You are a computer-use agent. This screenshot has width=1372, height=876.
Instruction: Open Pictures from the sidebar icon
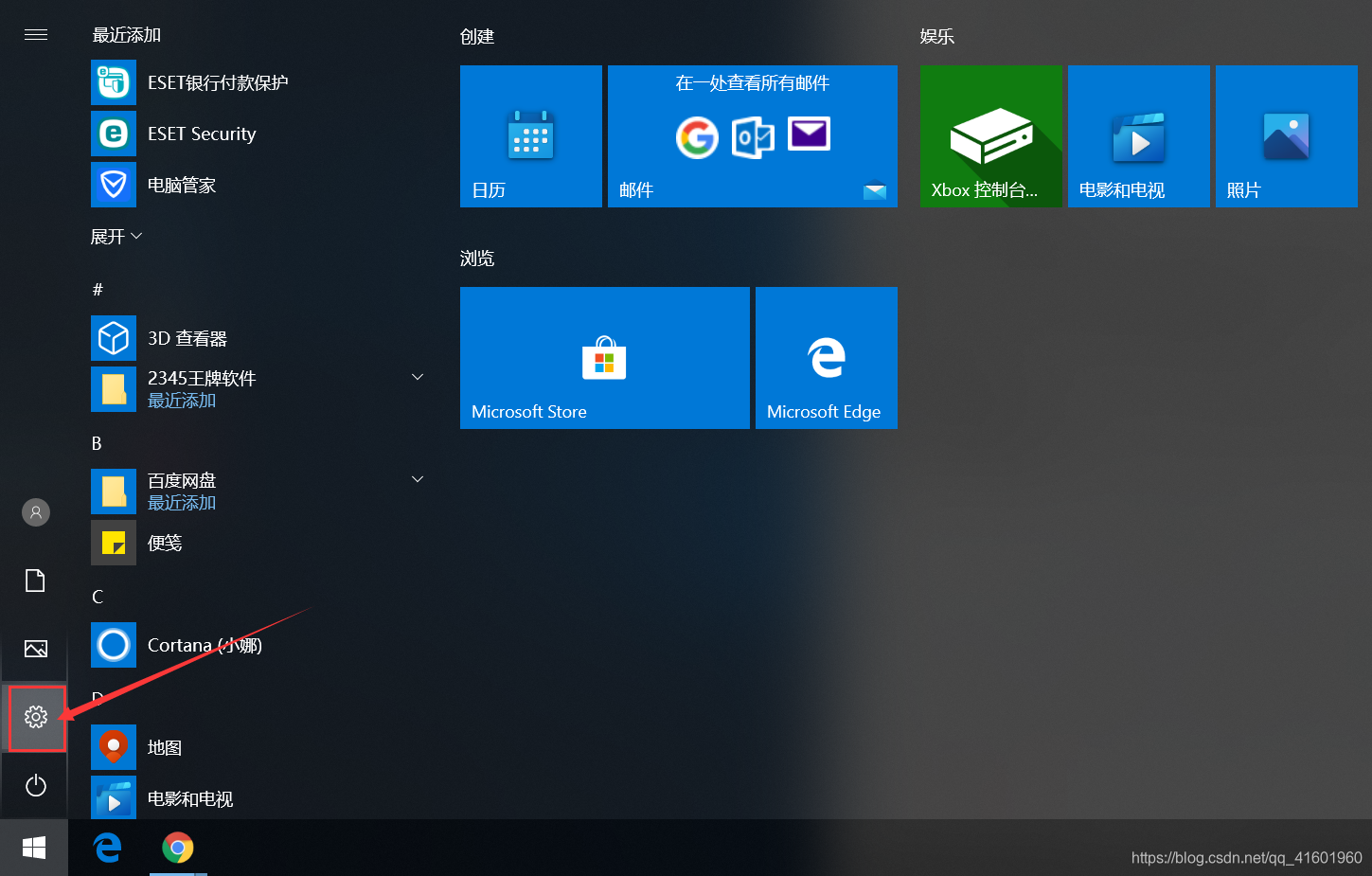click(36, 649)
